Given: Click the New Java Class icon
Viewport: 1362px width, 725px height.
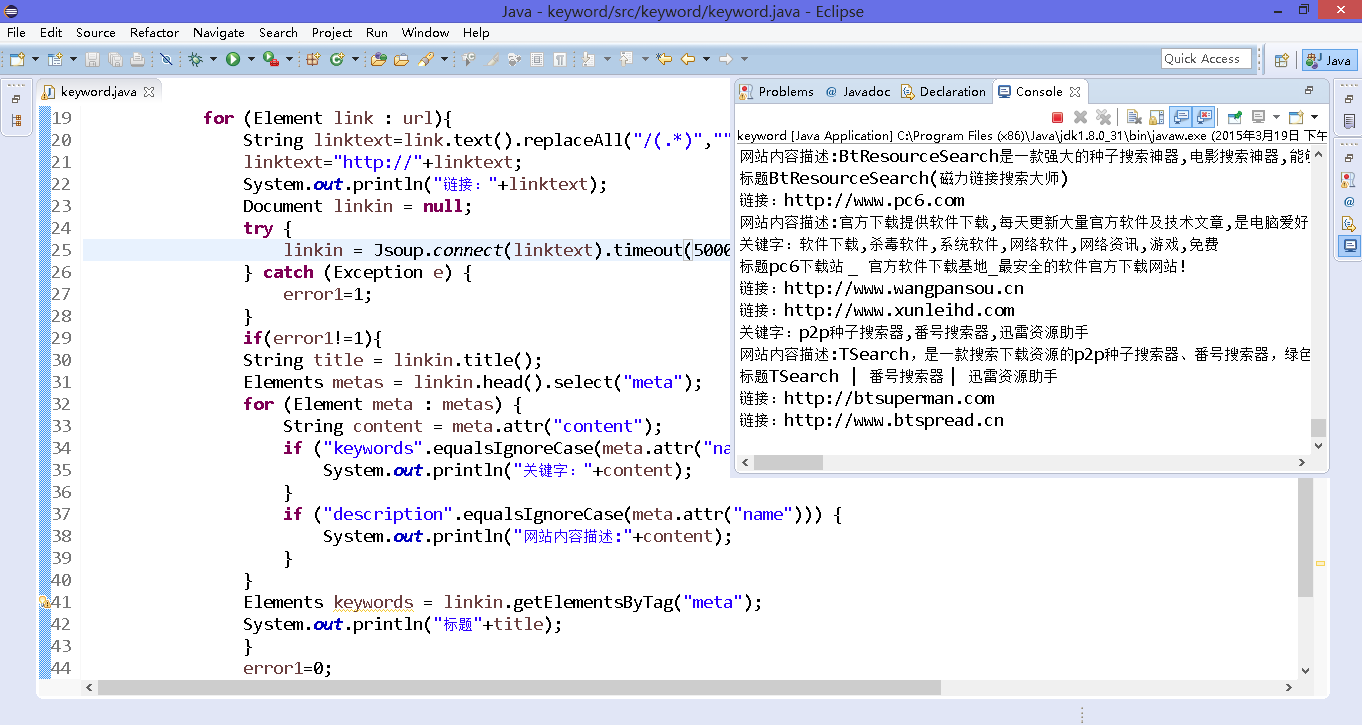Looking at the screenshot, I should [x=336, y=60].
